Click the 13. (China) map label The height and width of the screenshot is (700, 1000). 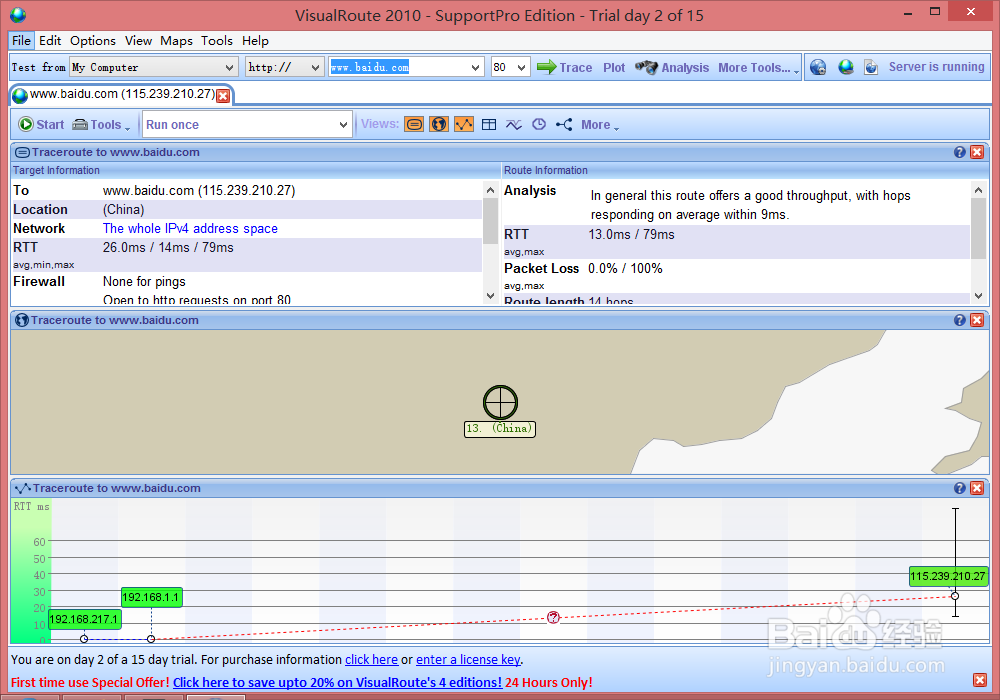(x=499, y=428)
